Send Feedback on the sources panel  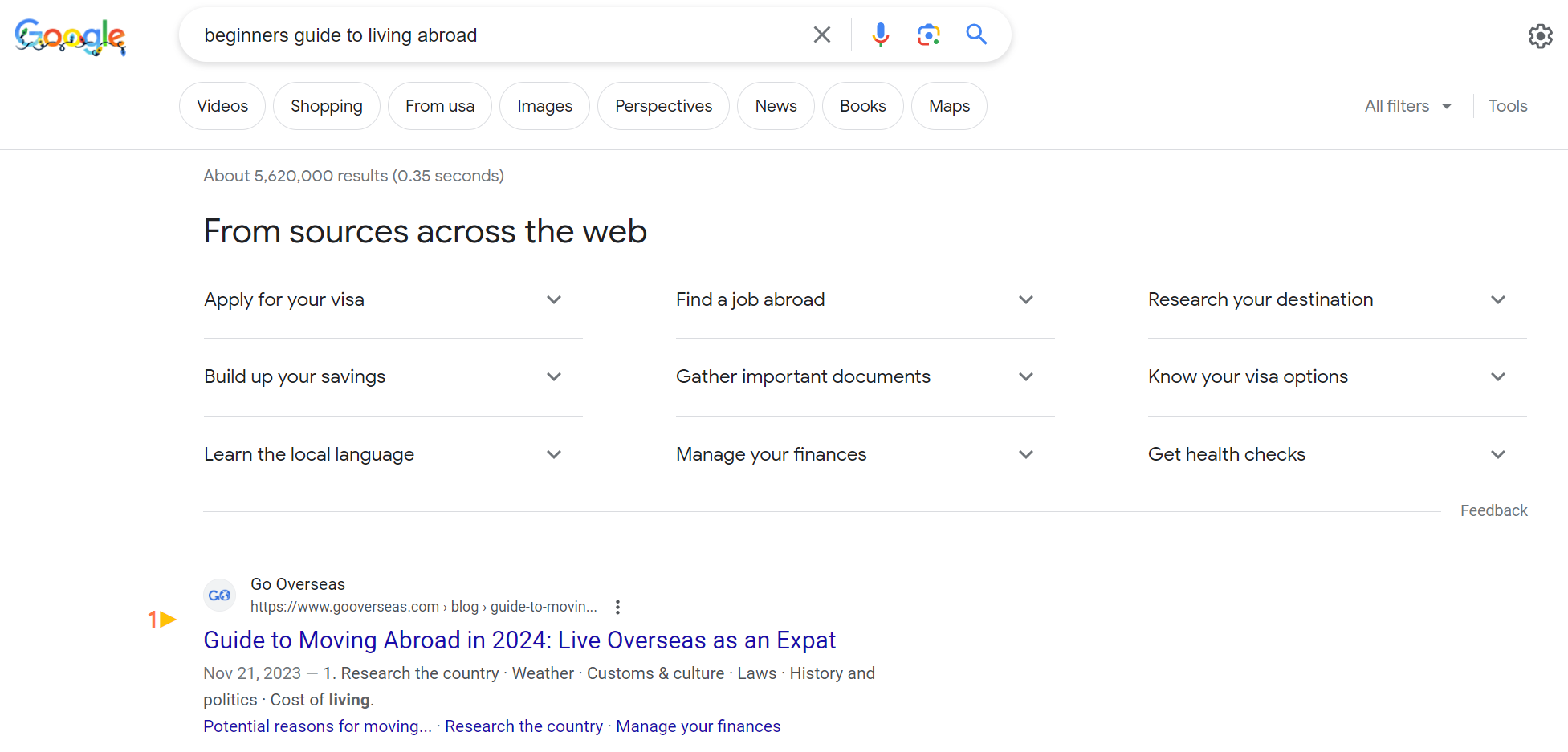pos(1493,510)
